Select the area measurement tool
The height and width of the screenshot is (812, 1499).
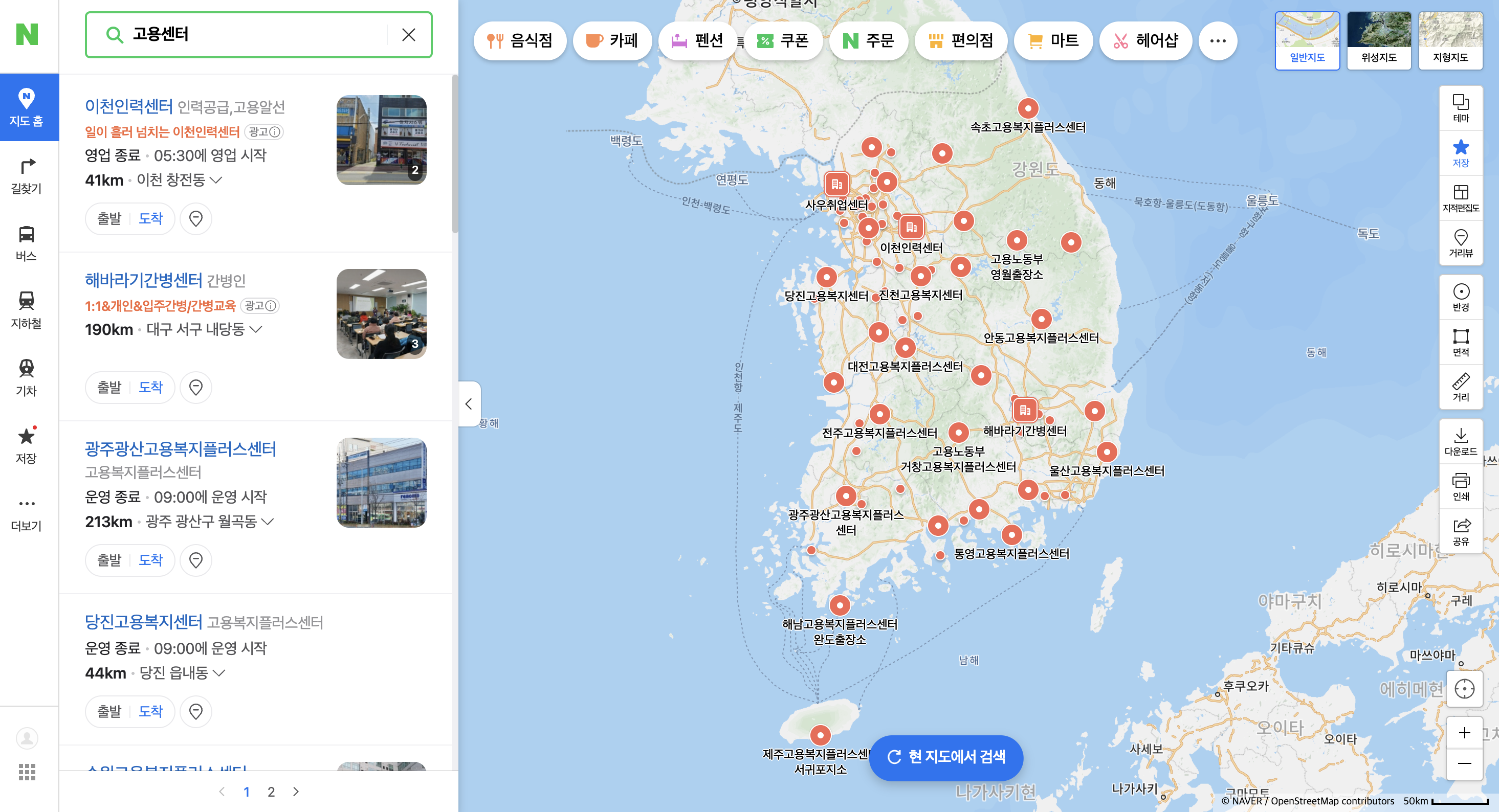coord(1461,342)
